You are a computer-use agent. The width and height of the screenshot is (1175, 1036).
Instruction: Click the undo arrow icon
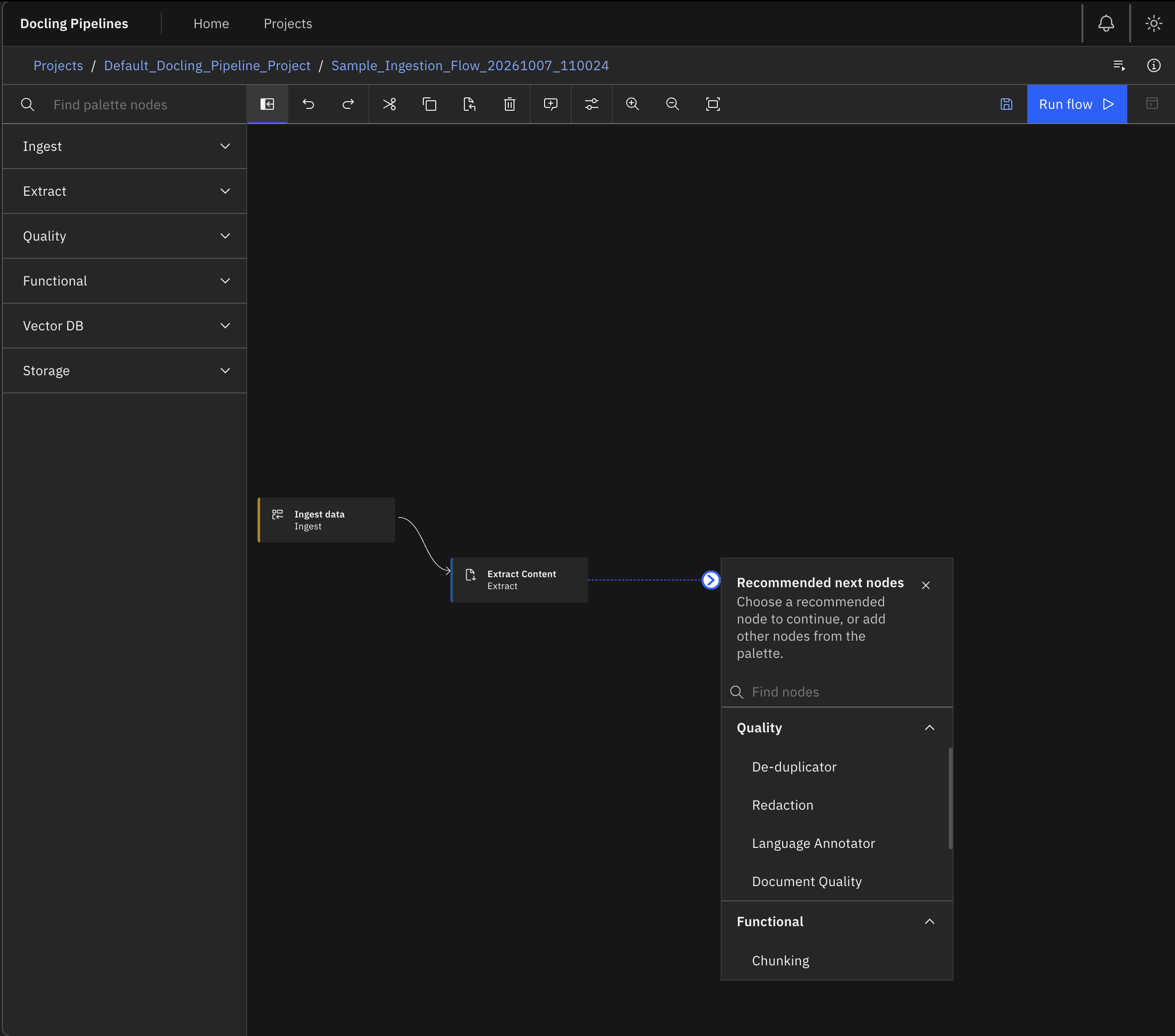pos(308,104)
